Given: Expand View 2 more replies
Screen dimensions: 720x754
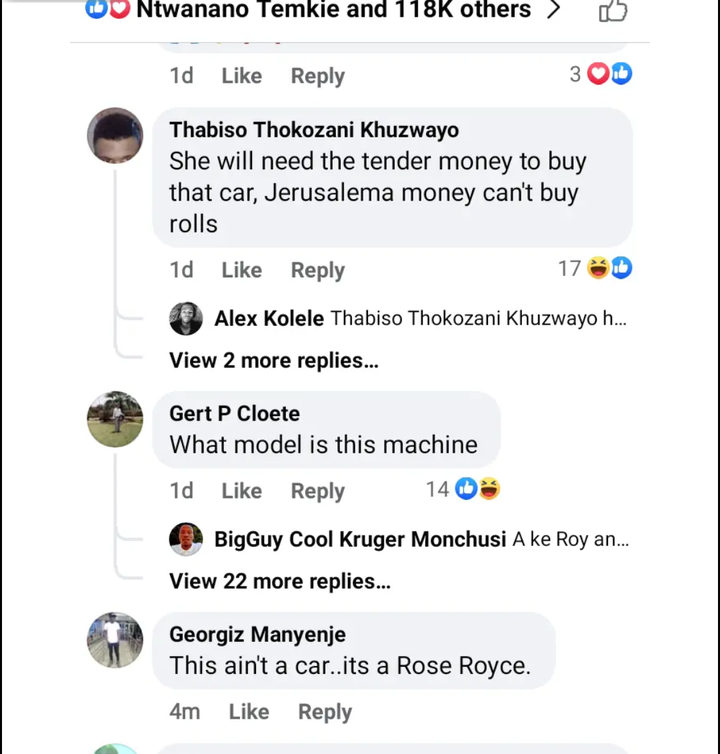Looking at the screenshot, I should point(274,360).
